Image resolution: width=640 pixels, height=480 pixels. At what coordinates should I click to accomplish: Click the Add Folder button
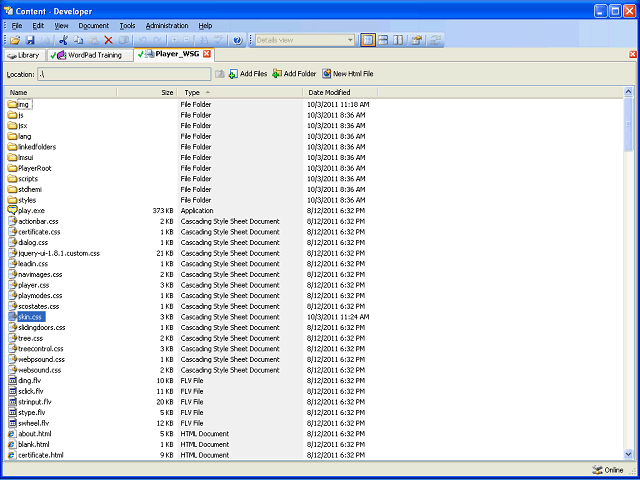[x=294, y=74]
